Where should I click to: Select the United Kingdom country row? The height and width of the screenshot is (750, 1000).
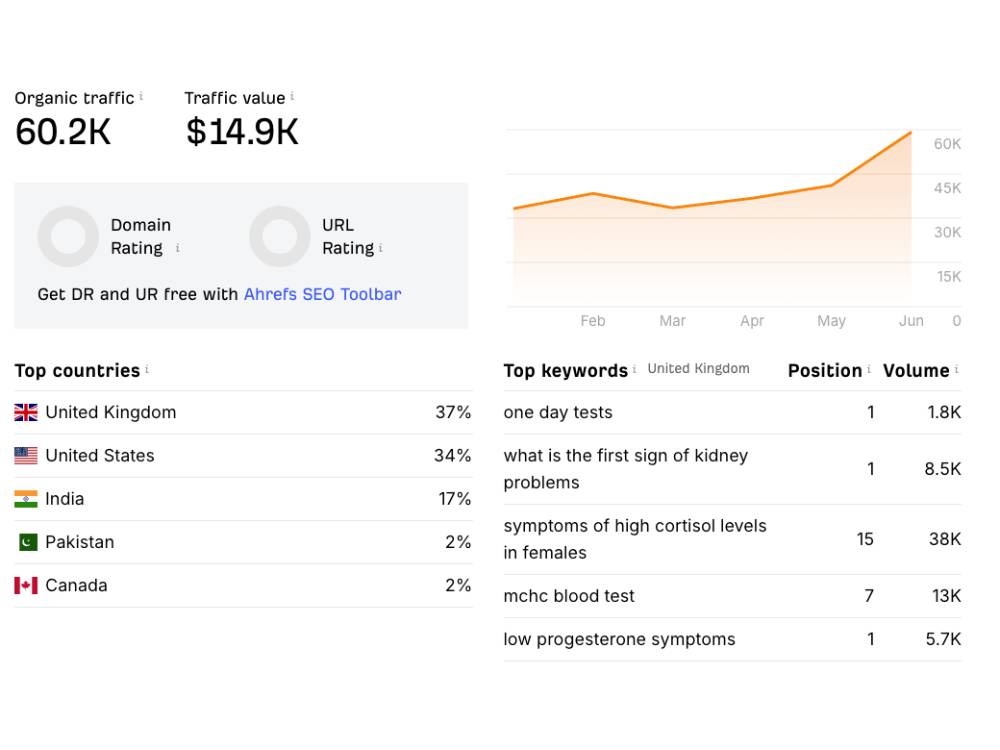(243, 413)
